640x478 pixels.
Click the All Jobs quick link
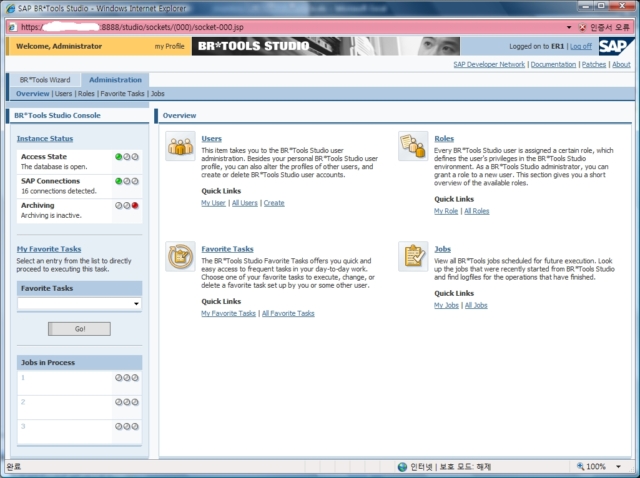[476, 305]
